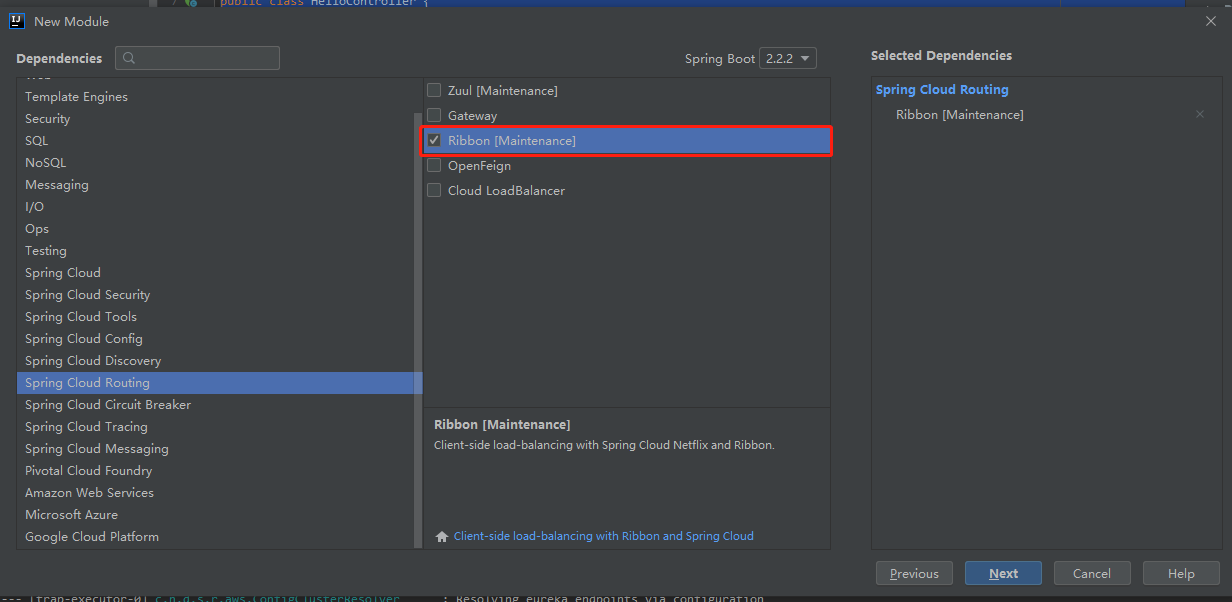This screenshot has width=1232, height=602.
Task: Select the Spring Cloud Security category
Action: tap(215, 295)
